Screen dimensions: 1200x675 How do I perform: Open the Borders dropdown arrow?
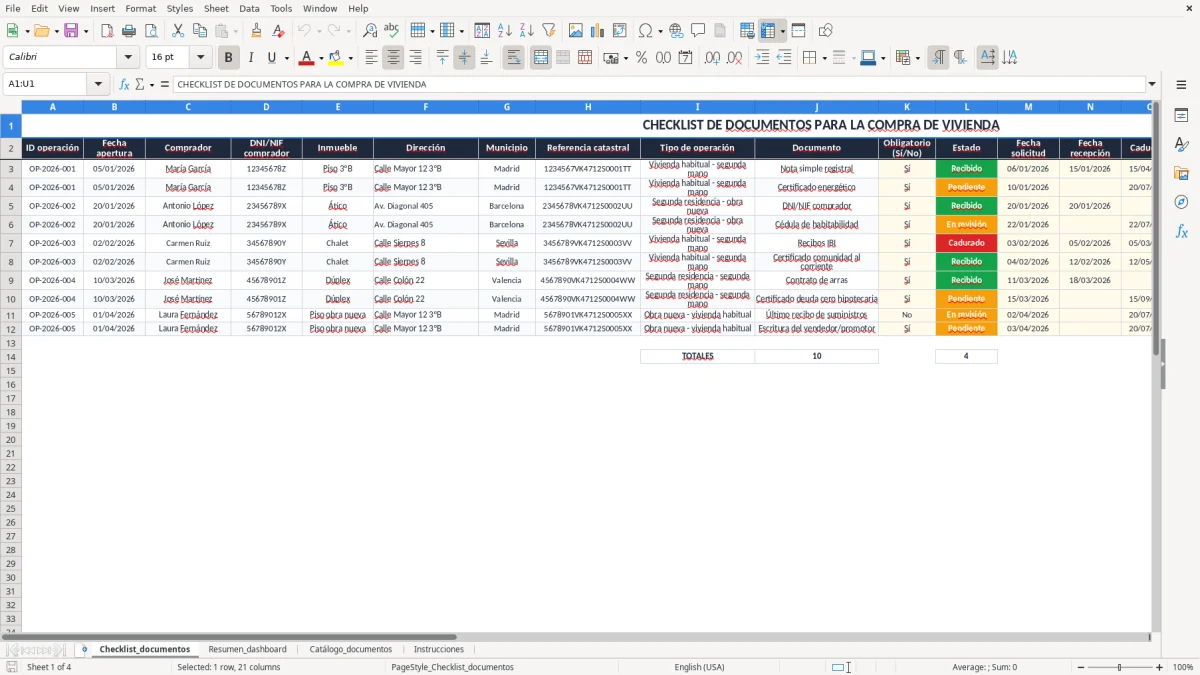(827, 58)
